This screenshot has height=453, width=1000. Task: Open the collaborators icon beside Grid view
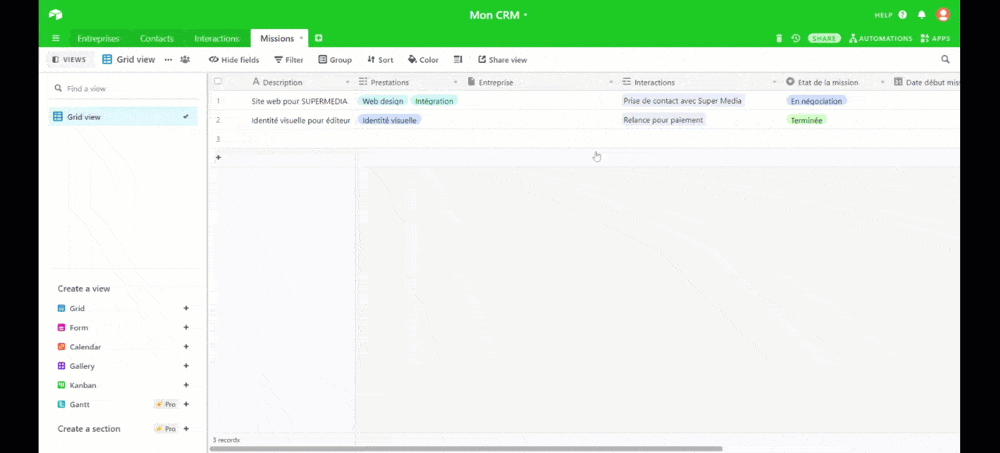point(185,59)
